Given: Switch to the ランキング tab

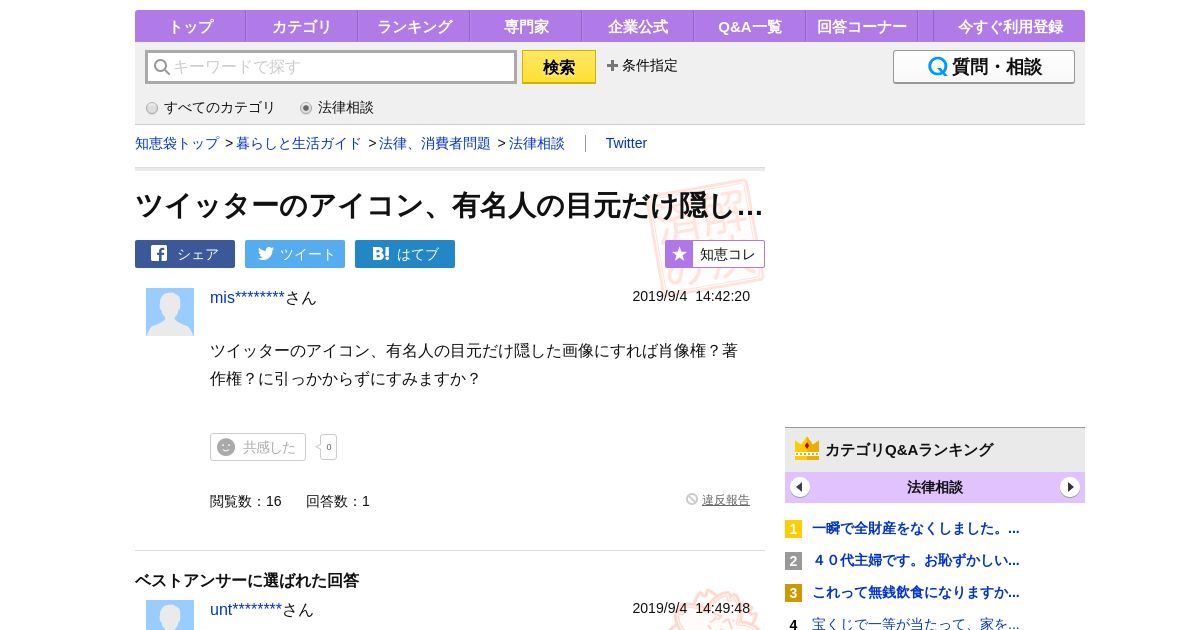Looking at the screenshot, I should (413, 27).
